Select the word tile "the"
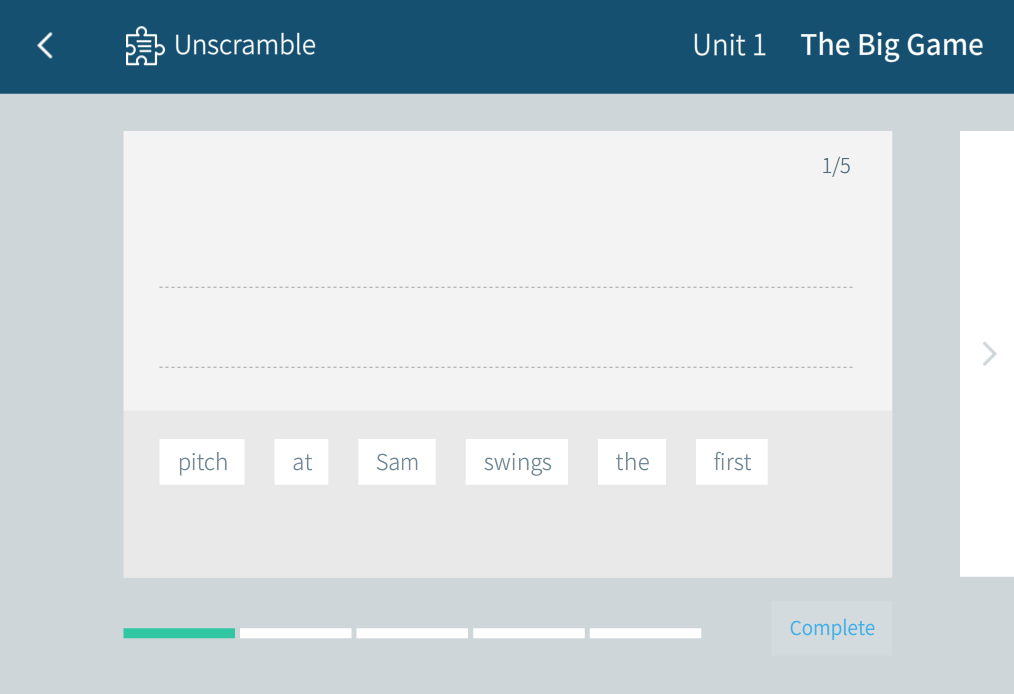 [x=632, y=462]
